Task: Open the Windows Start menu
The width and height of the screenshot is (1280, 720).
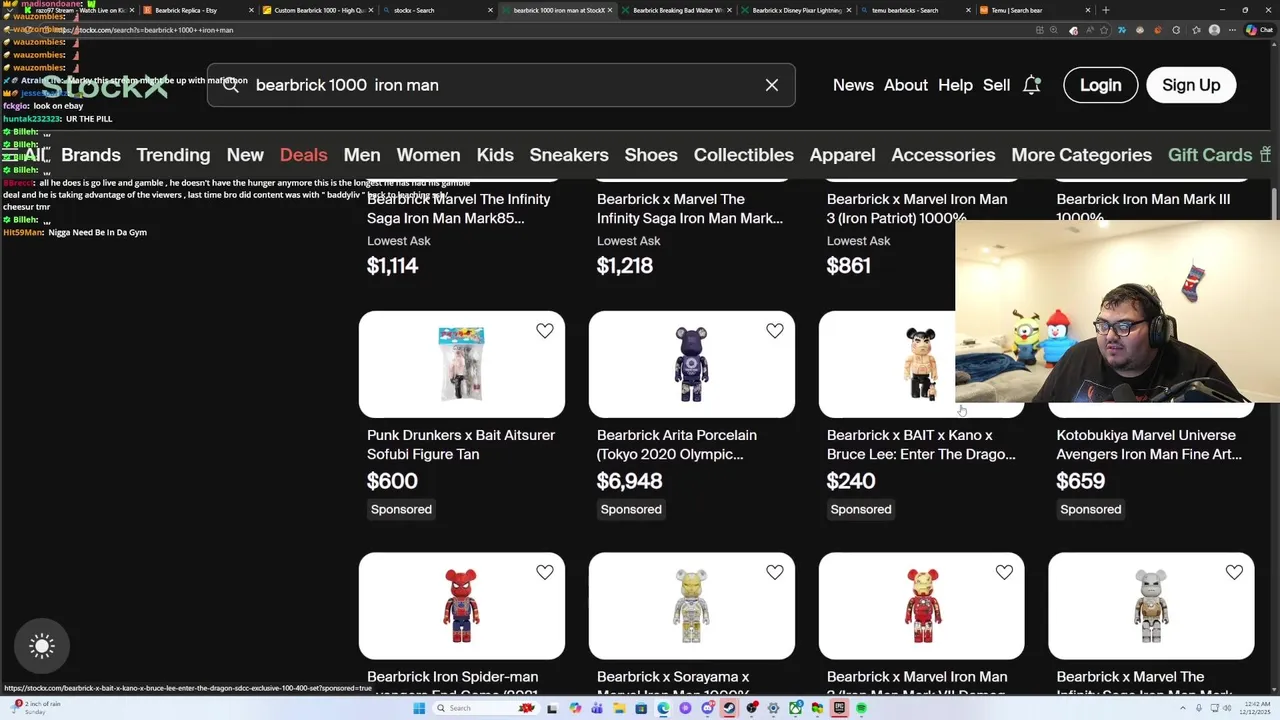Action: tap(419, 708)
